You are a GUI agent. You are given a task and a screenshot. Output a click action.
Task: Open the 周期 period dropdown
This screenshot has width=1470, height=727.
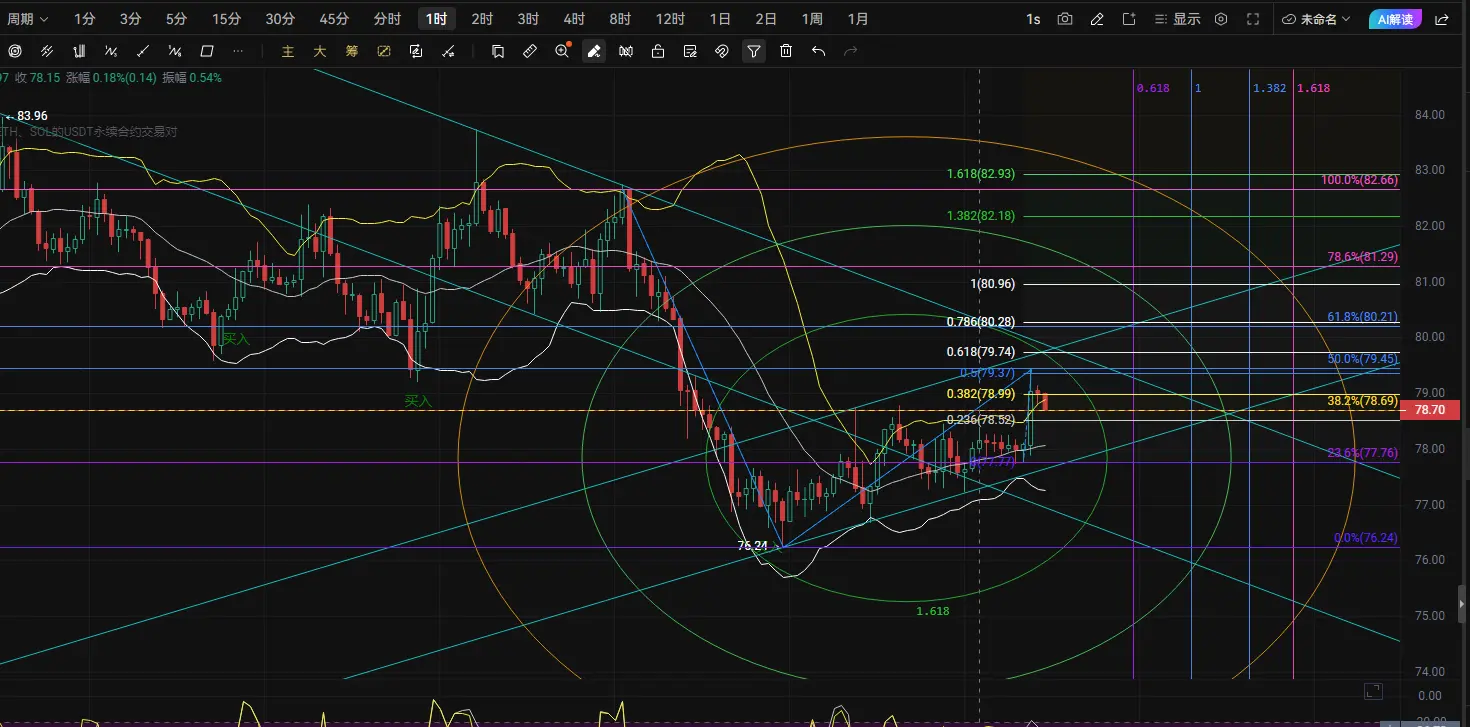point(28,19)
